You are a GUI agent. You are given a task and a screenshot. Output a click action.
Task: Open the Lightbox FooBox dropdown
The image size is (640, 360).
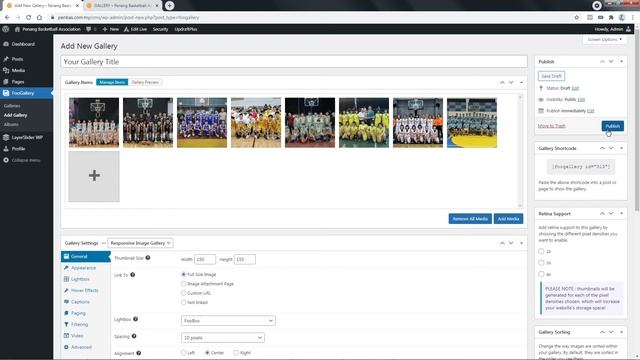pos(228,321)
